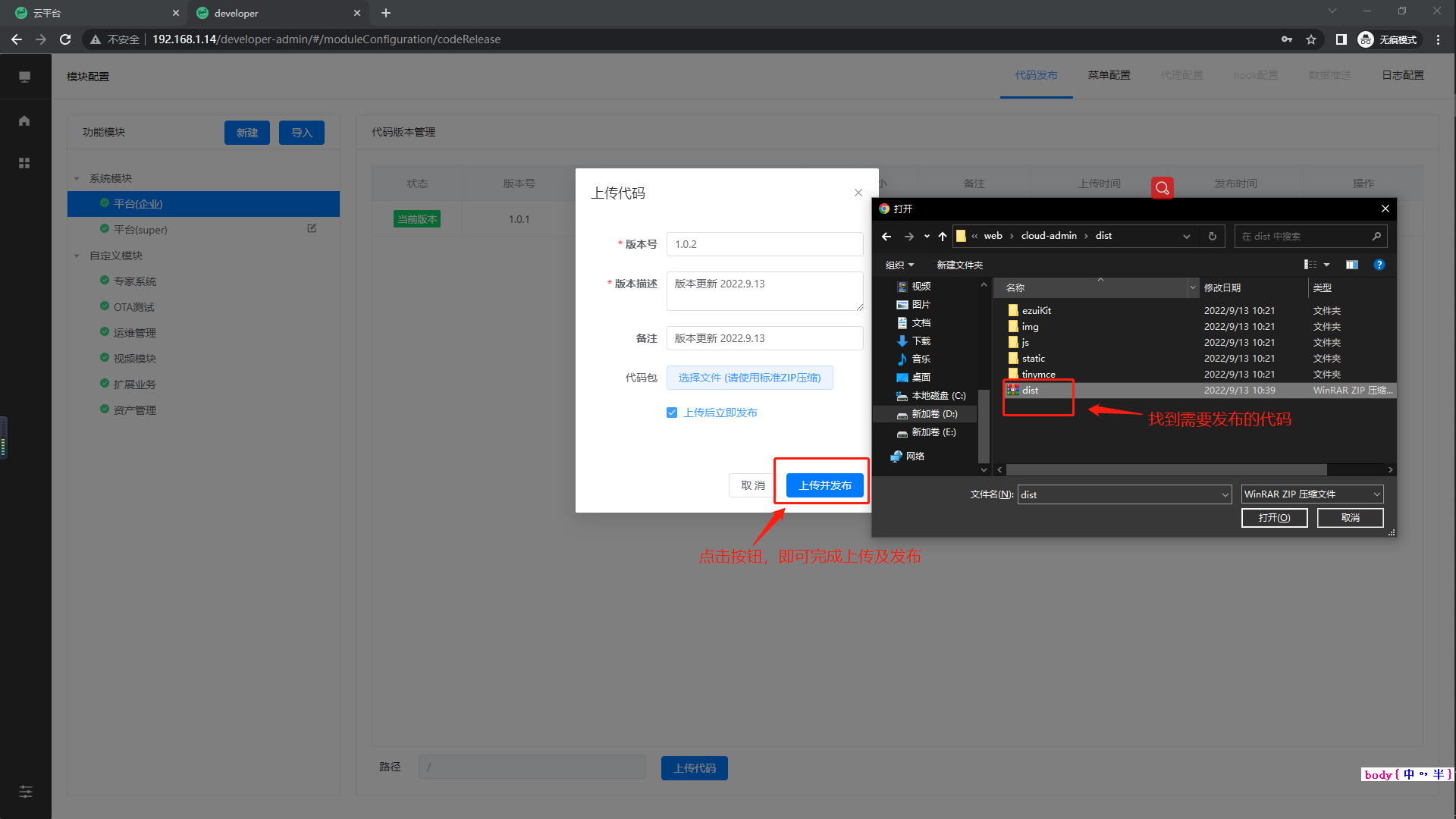This screenshot has height=819, width=1456.
Task: Toggle the preview pane icon in file dialog
Action: pos(1351,265)
